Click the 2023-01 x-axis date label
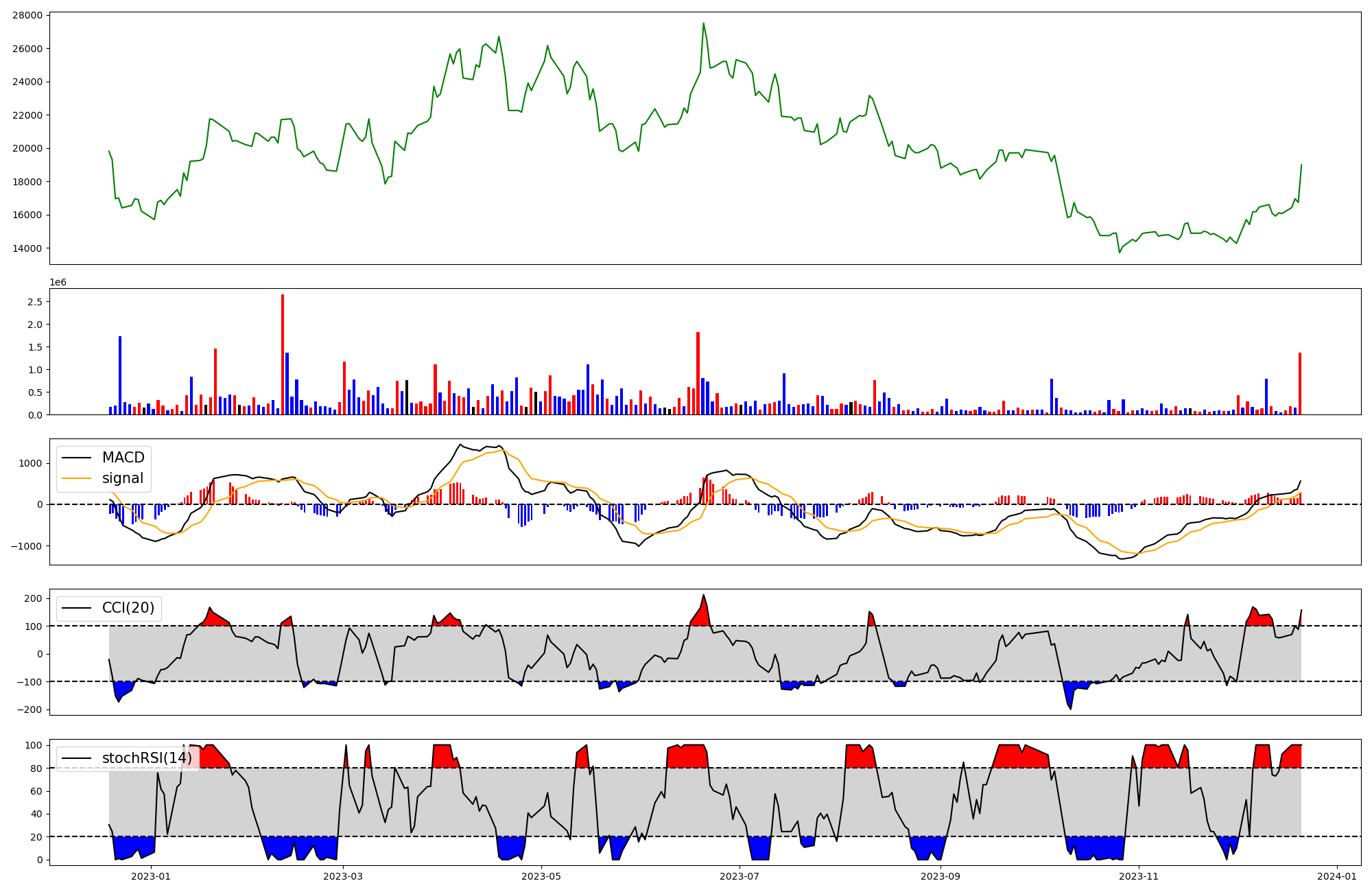The height and width of the screenshot is (892, 1372). [x=150, y=876]
